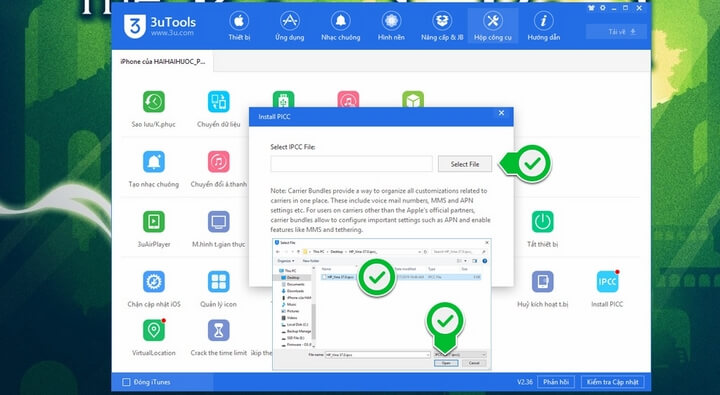The width and height of the screenshot is (720, 395).
Task: Open the Nâng cấp & JB section
Action: (442, 27)
